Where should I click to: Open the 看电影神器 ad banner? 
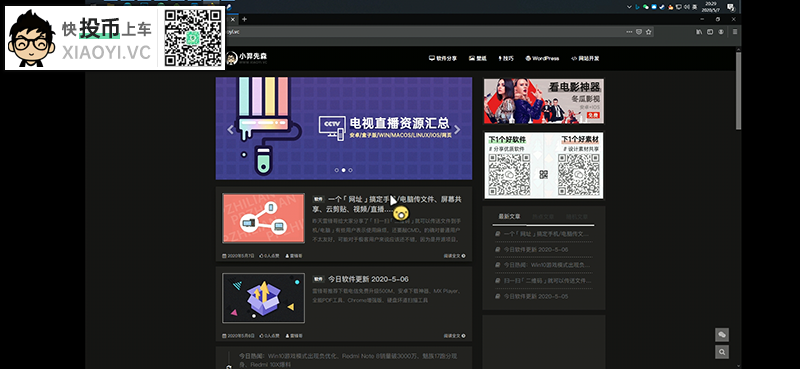[x=543, y=101]
